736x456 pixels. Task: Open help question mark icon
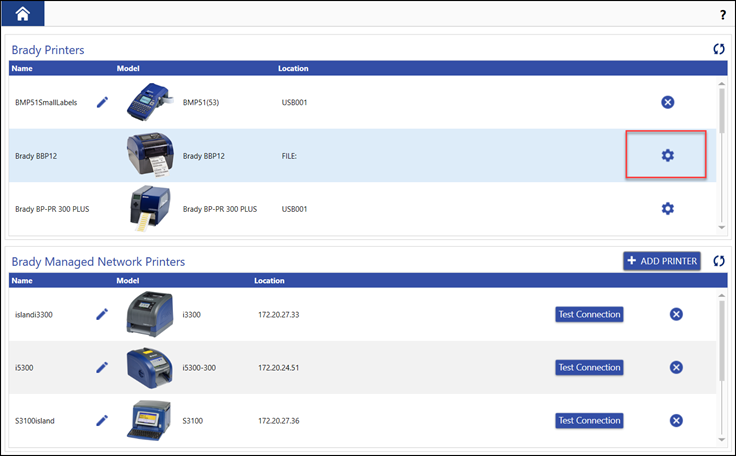tap(723, 15)
